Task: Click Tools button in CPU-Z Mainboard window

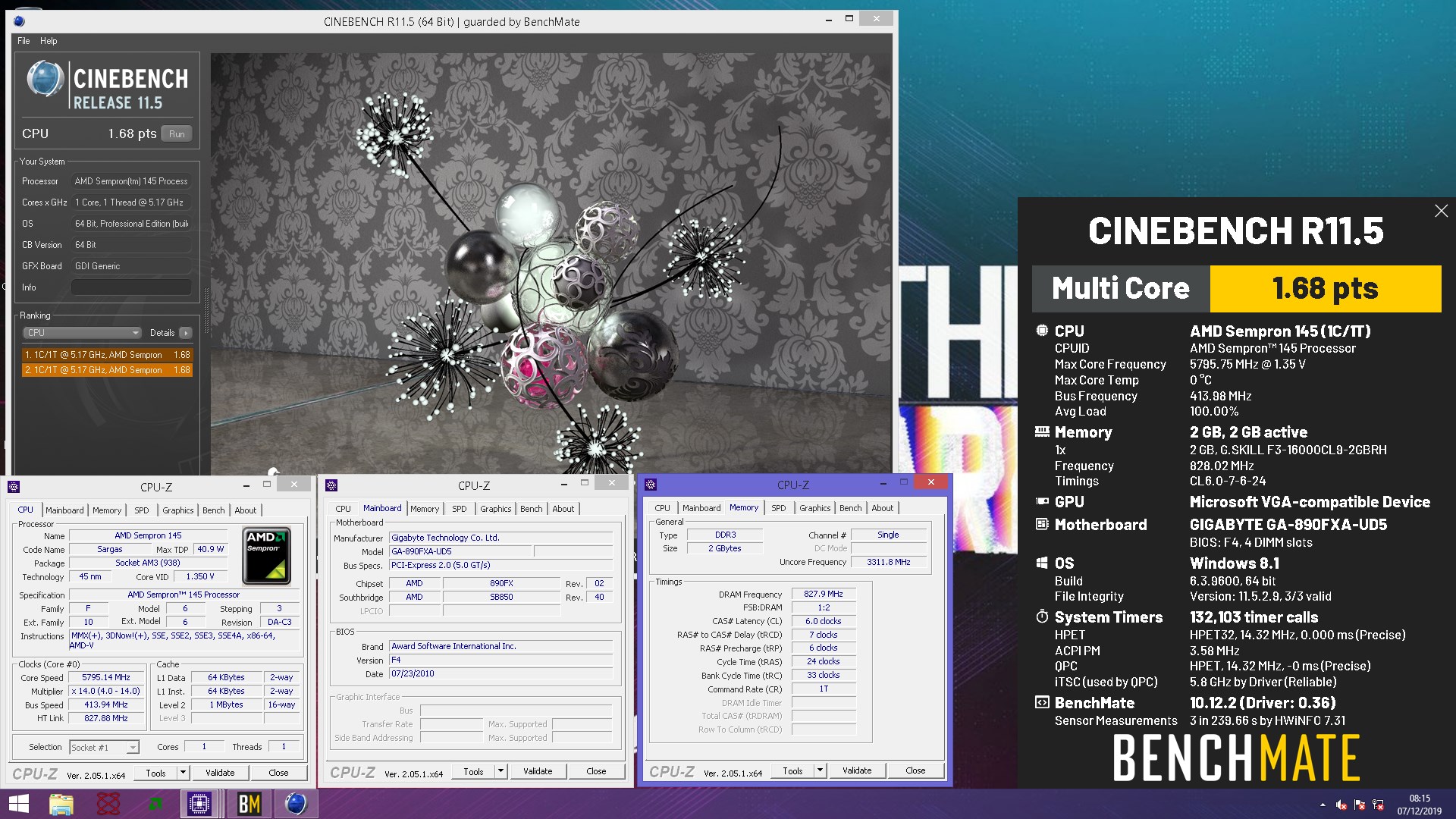Action: 473,771
